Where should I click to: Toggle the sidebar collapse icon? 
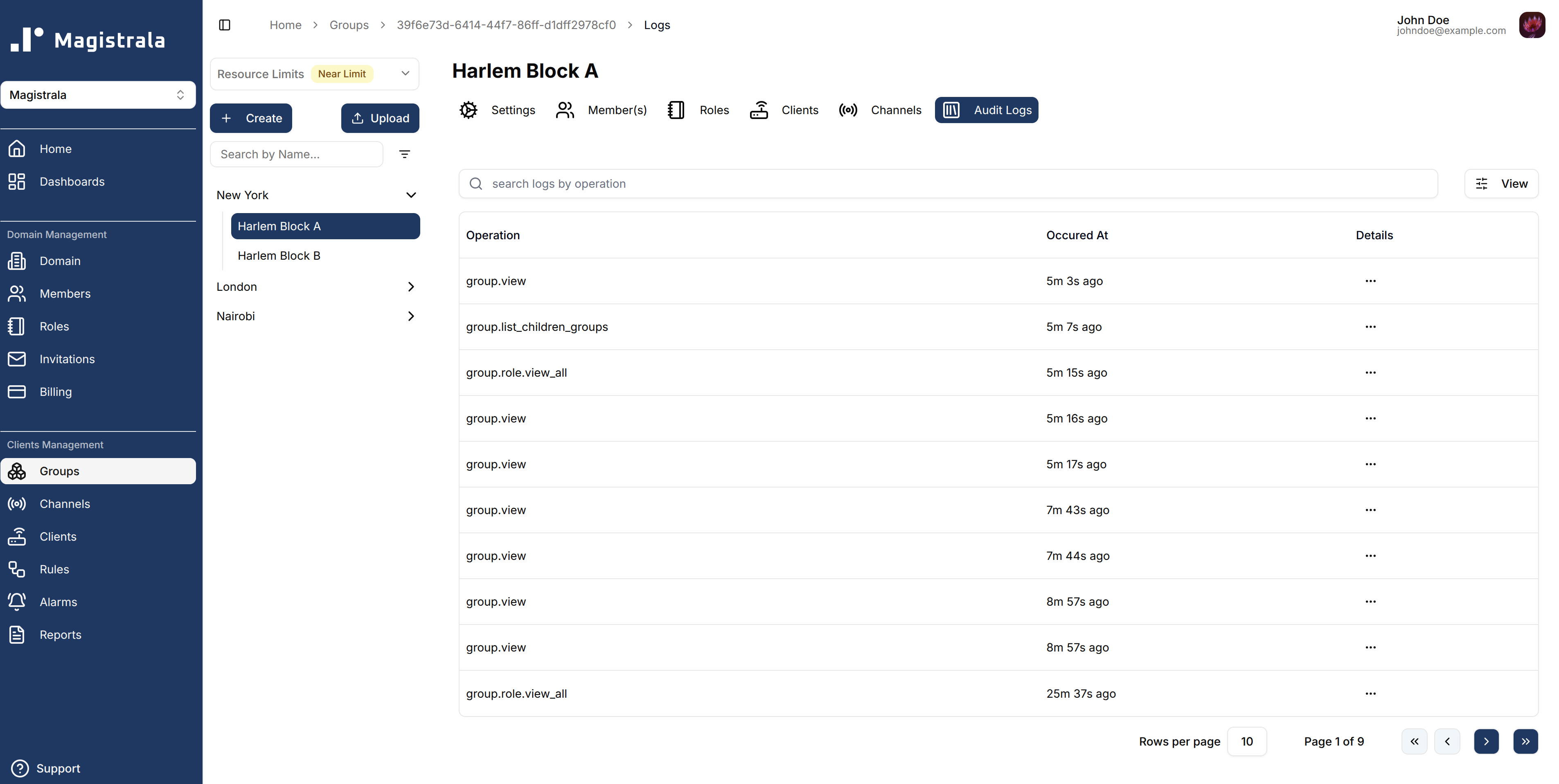click(225, 25)
